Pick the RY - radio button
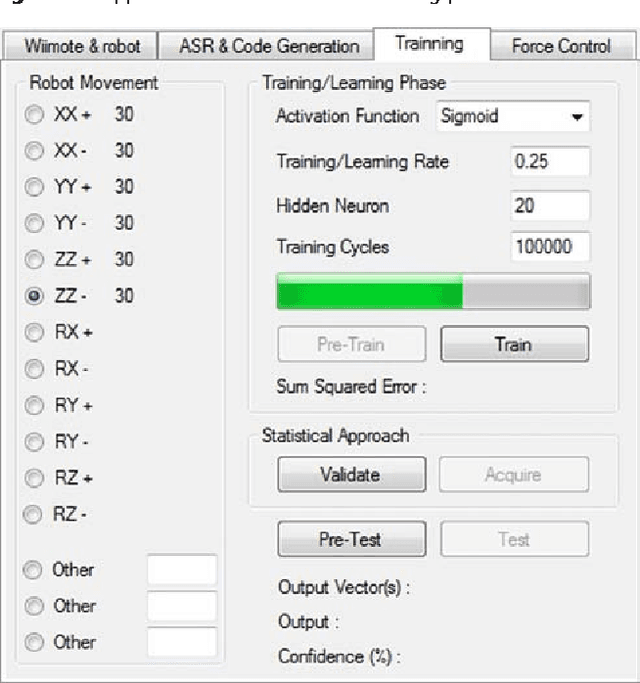This screenshot has height=683, width=640. coord(34,441)
